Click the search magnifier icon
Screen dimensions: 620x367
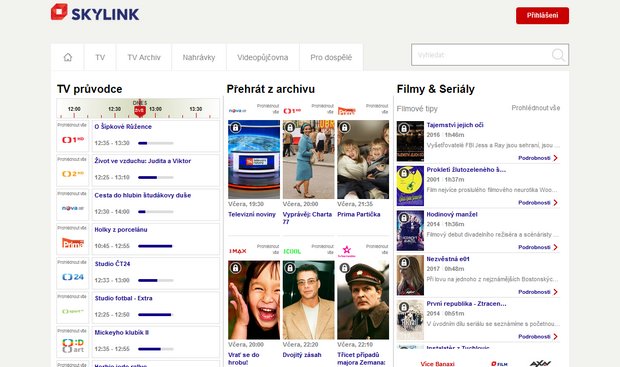click(x=558, y=55)
